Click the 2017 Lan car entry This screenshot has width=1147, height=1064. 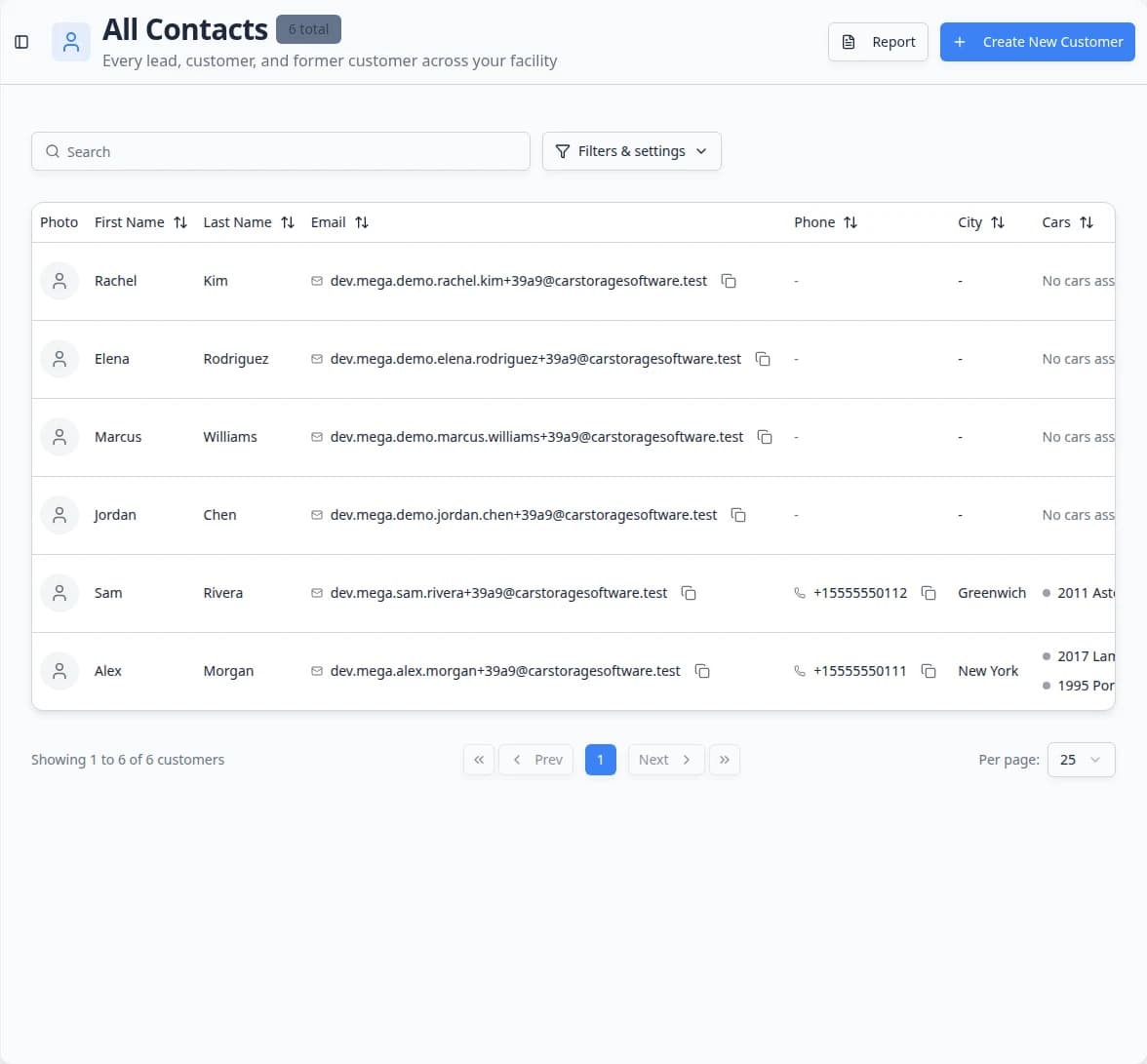click(x=1079, y=656)
